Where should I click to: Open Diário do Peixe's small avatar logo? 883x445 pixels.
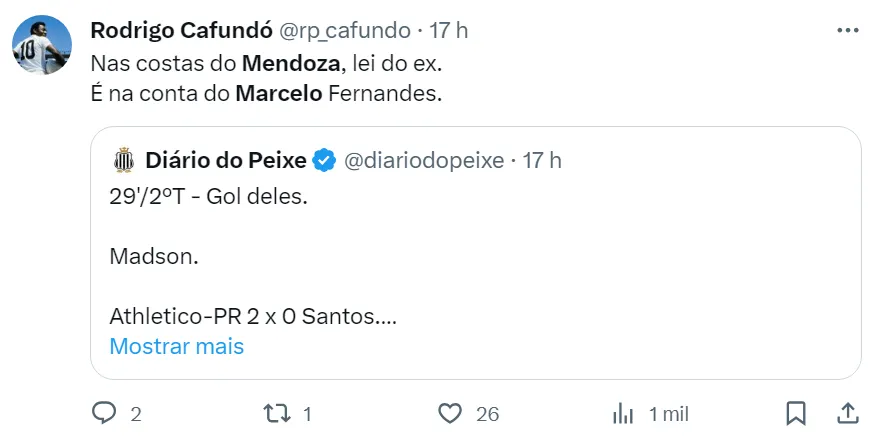click(x=124, y=159)
